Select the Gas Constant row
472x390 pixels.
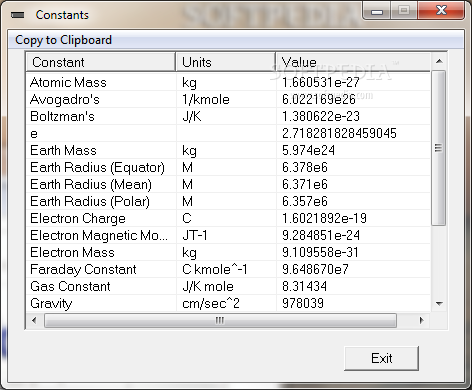click(x=228, y=286)
